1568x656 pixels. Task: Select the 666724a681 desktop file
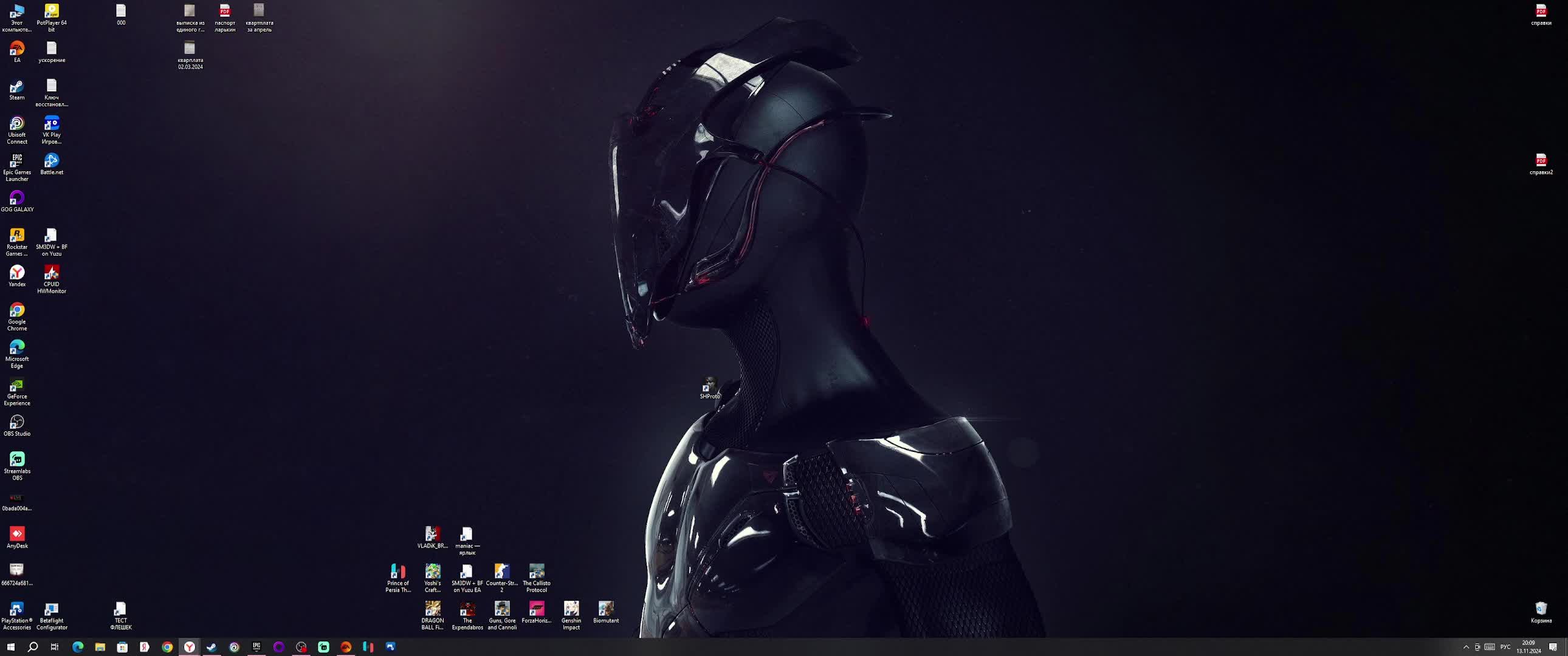[17, 575]
